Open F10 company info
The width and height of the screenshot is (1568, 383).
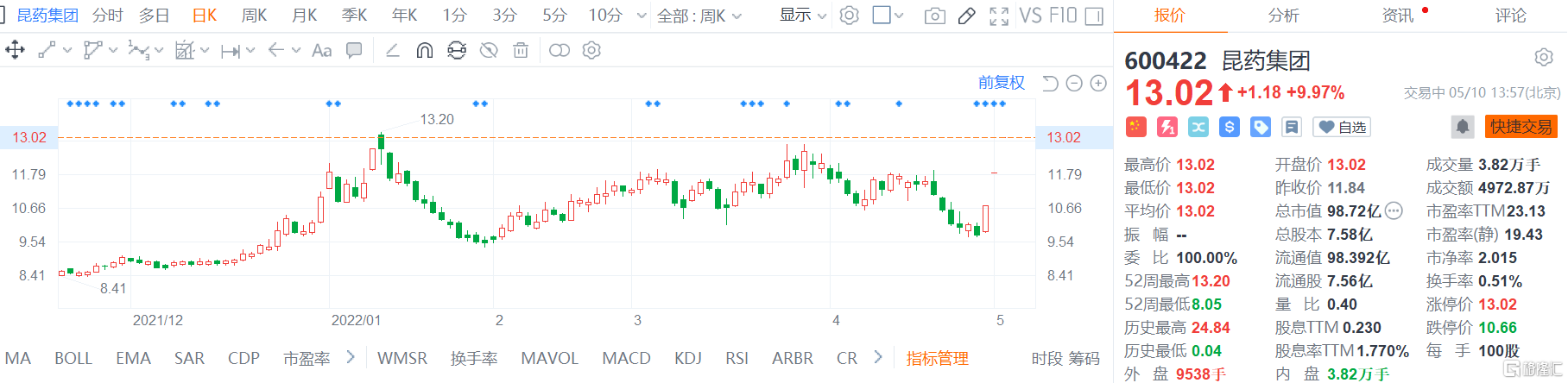pyautogui.click(x=1063, y=16)
